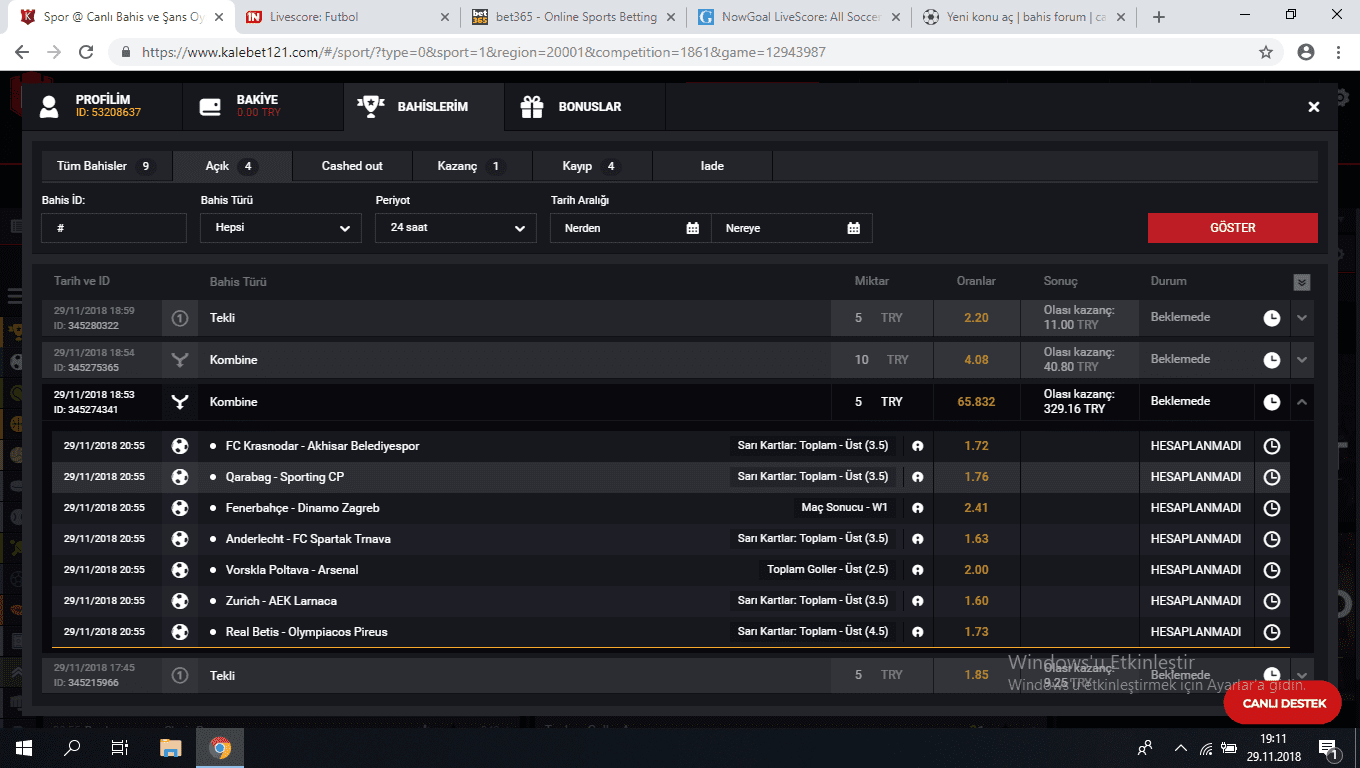
Task: Click the Bahis ID input field
Action: (114, 228)
